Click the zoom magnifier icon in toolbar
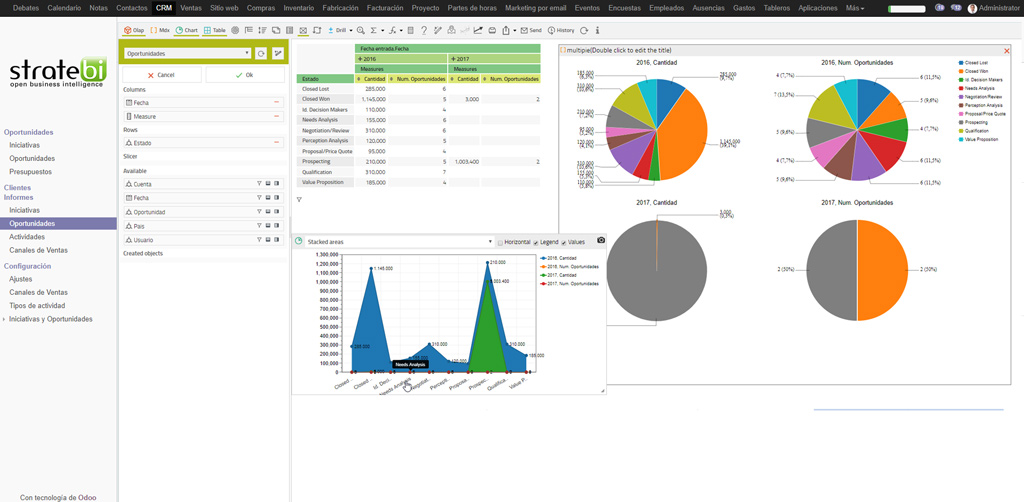1024x502 pixels. (360, 30)
